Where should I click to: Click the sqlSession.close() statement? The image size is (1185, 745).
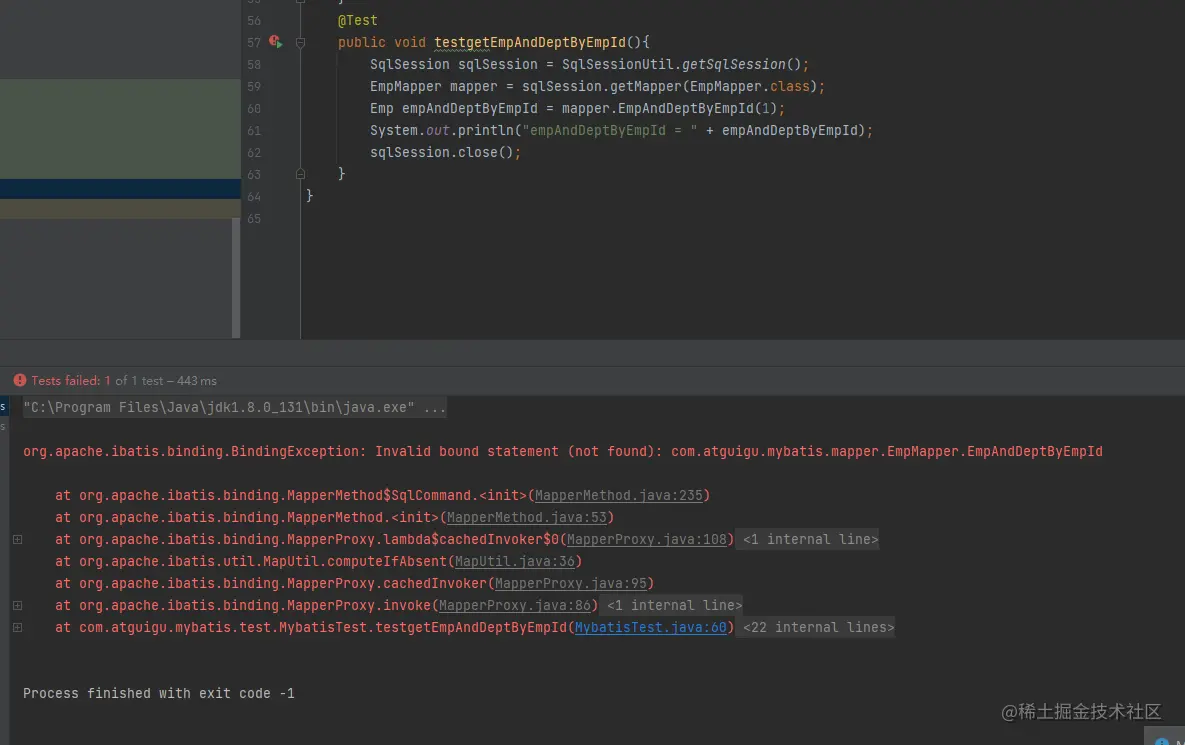click(x=445, y=152)
